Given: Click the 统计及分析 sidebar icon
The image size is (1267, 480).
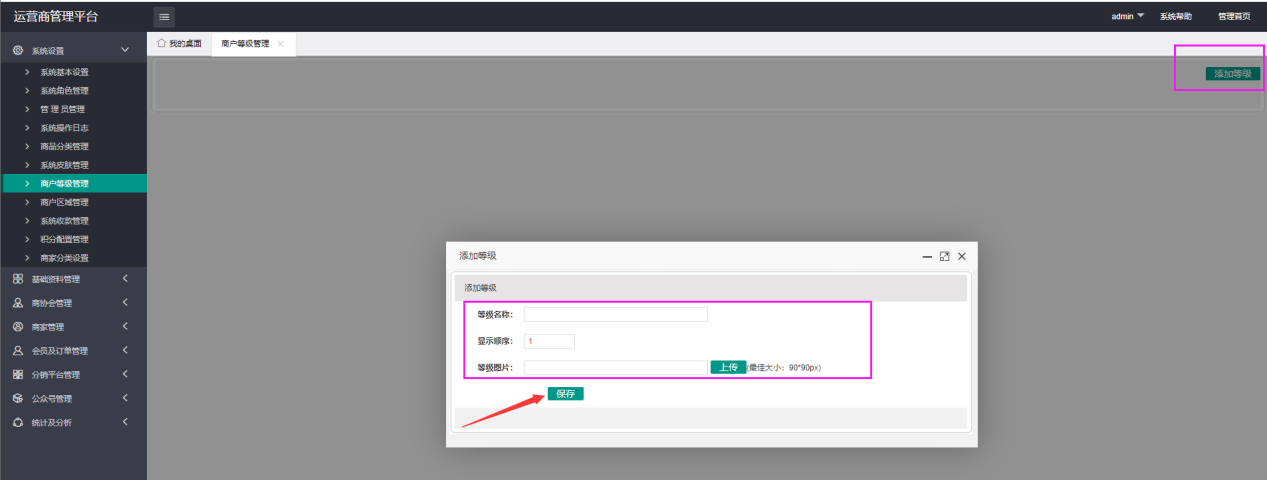Looking at the screenshot, I should pyautogui.click(x=18, y=422).
